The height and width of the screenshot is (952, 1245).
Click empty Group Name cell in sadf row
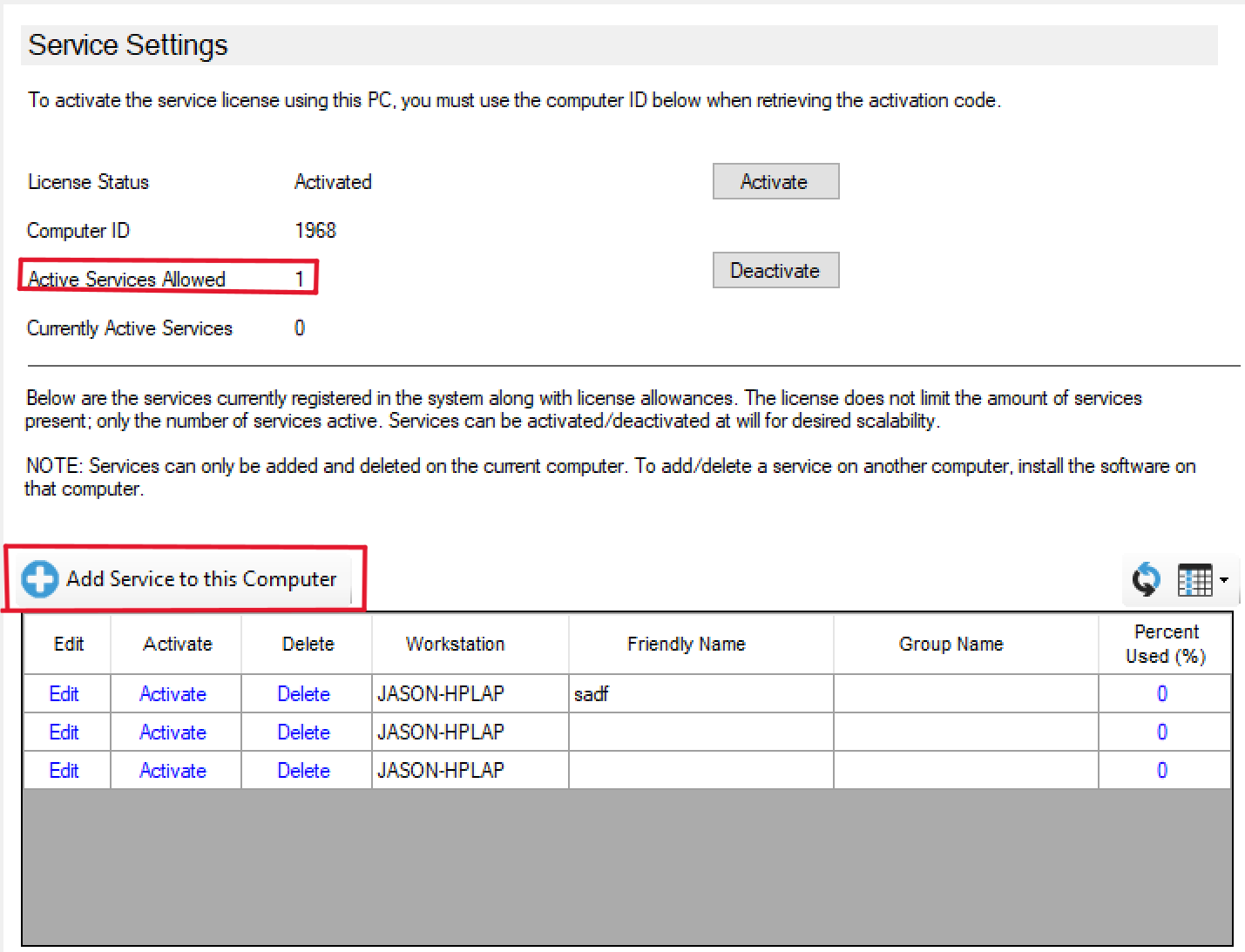click(966, 694)
